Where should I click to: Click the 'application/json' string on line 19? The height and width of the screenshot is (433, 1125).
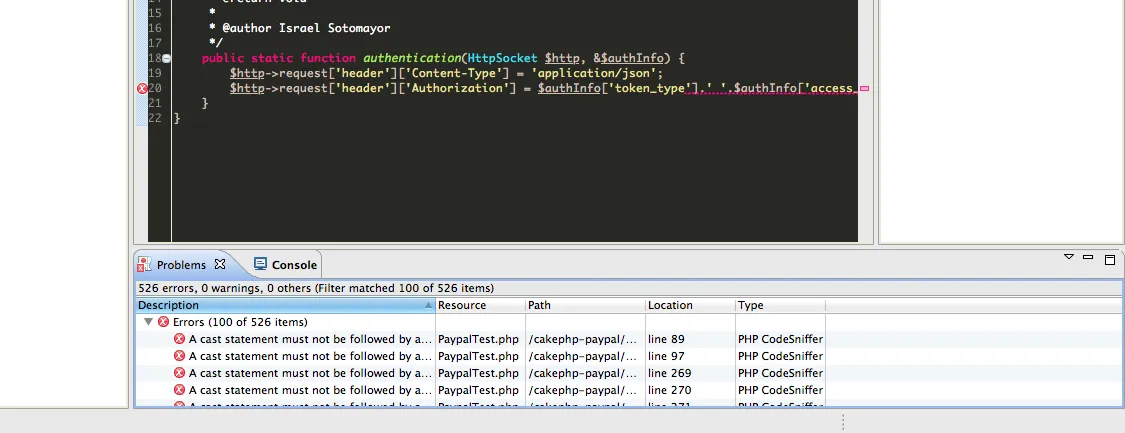[593, 73]
